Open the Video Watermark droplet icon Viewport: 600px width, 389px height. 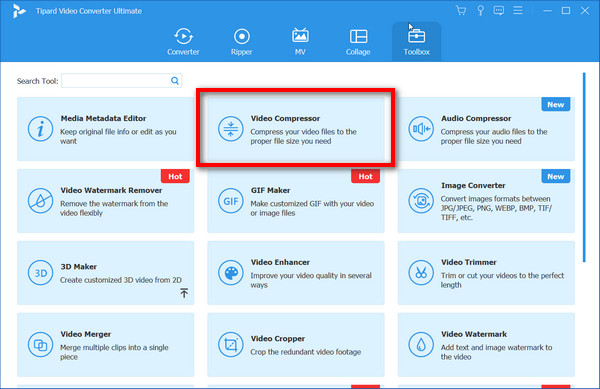click(x=421, y=345)
